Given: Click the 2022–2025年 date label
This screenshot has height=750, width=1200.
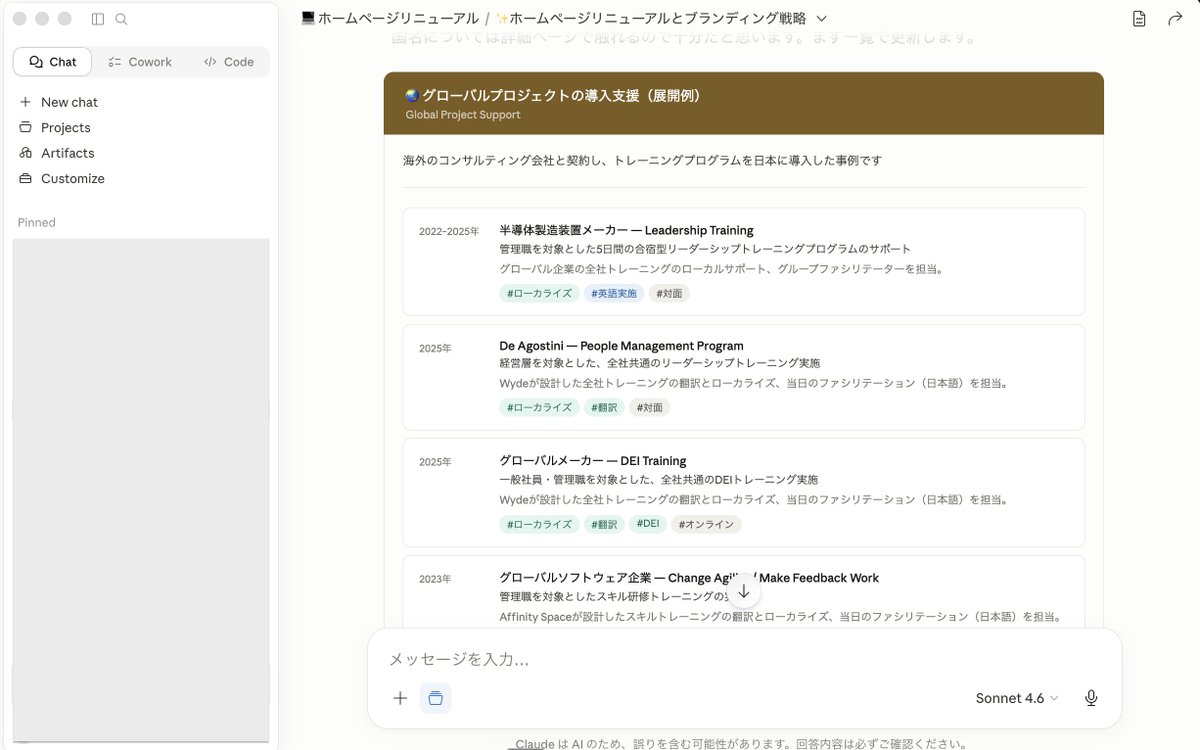Looking at the screenshot, I should pyautogui.click(x=449, y=232).
